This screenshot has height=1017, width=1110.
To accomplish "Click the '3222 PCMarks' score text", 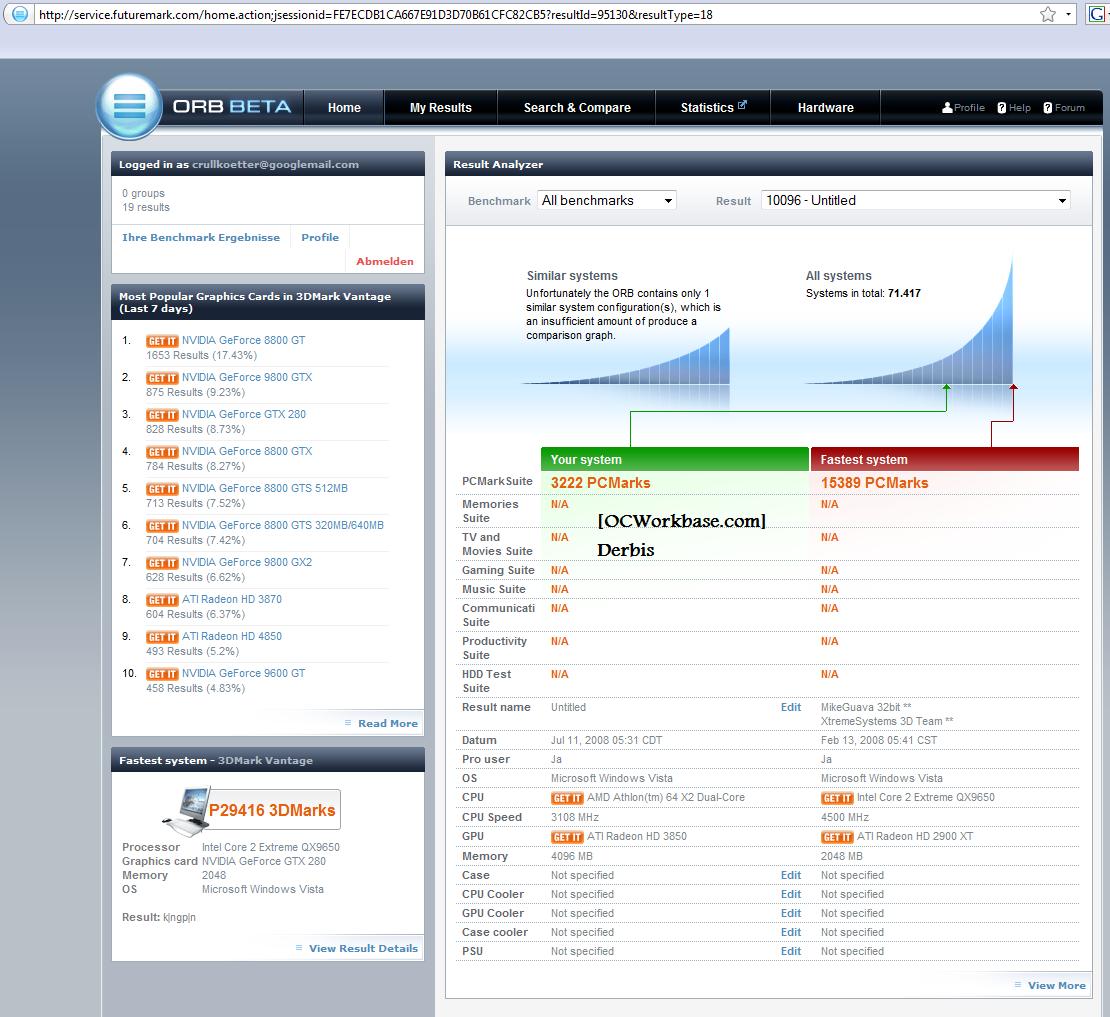I will 600,483.
